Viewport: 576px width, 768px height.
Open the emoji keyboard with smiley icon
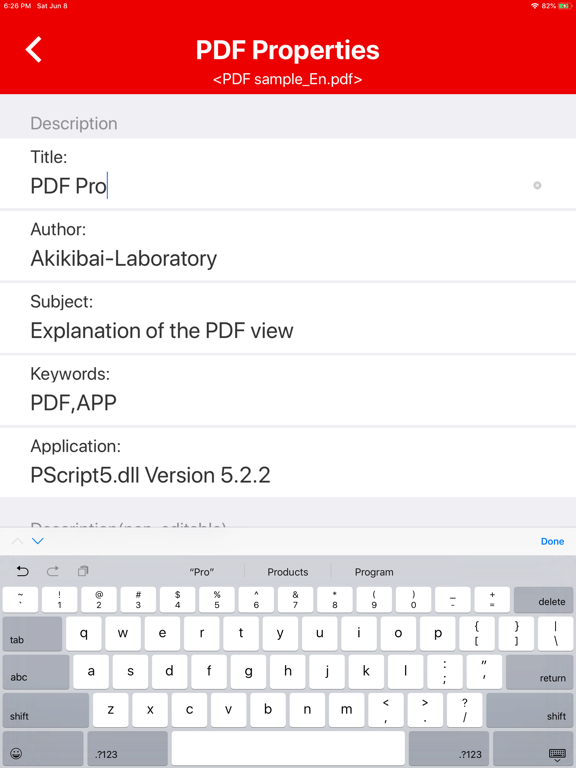(43, 748)
